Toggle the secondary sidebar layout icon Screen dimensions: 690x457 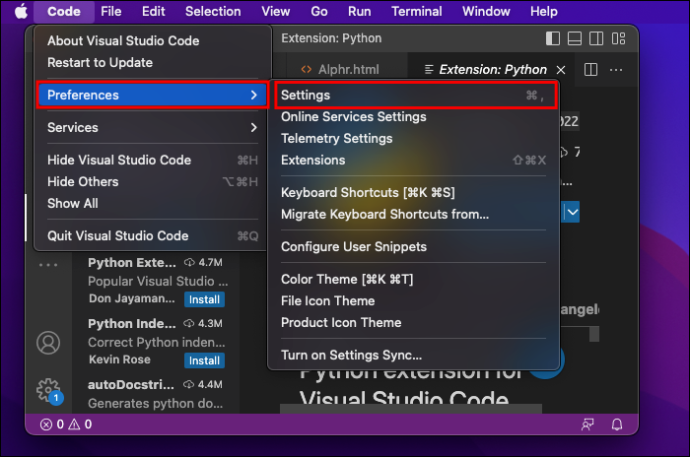[x=596, y=38]
